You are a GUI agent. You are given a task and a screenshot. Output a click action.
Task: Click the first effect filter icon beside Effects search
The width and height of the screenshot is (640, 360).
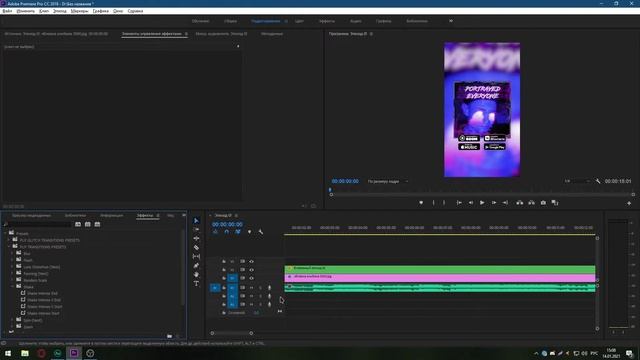pyautogui.click(x=78, y=224)
